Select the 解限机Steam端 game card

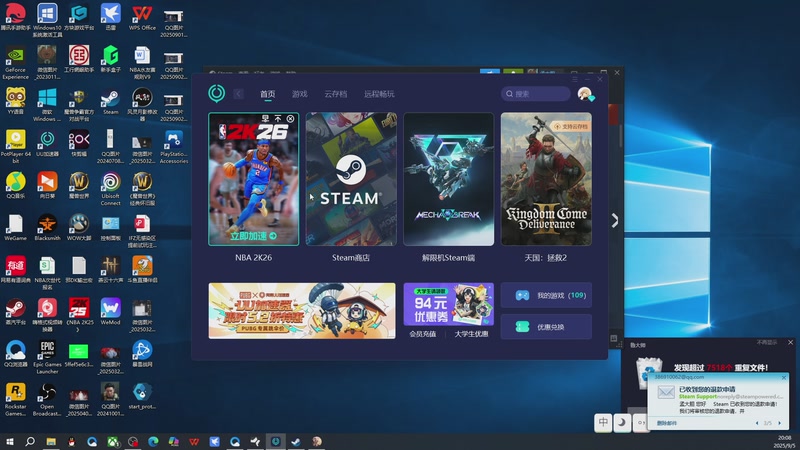448,179
